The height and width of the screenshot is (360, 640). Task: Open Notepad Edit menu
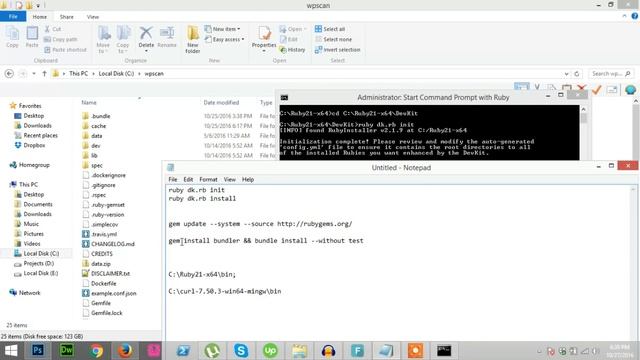[x=188, y=179]
